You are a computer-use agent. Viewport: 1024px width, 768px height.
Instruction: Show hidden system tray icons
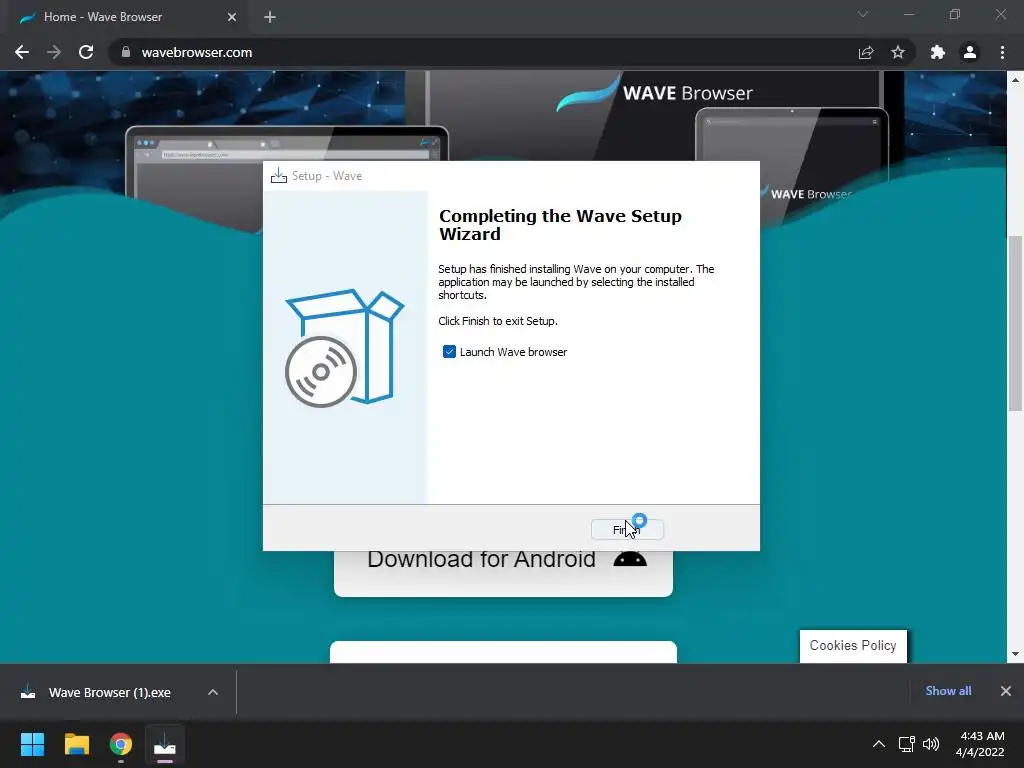pyautogui.click(x=879, y=744)
